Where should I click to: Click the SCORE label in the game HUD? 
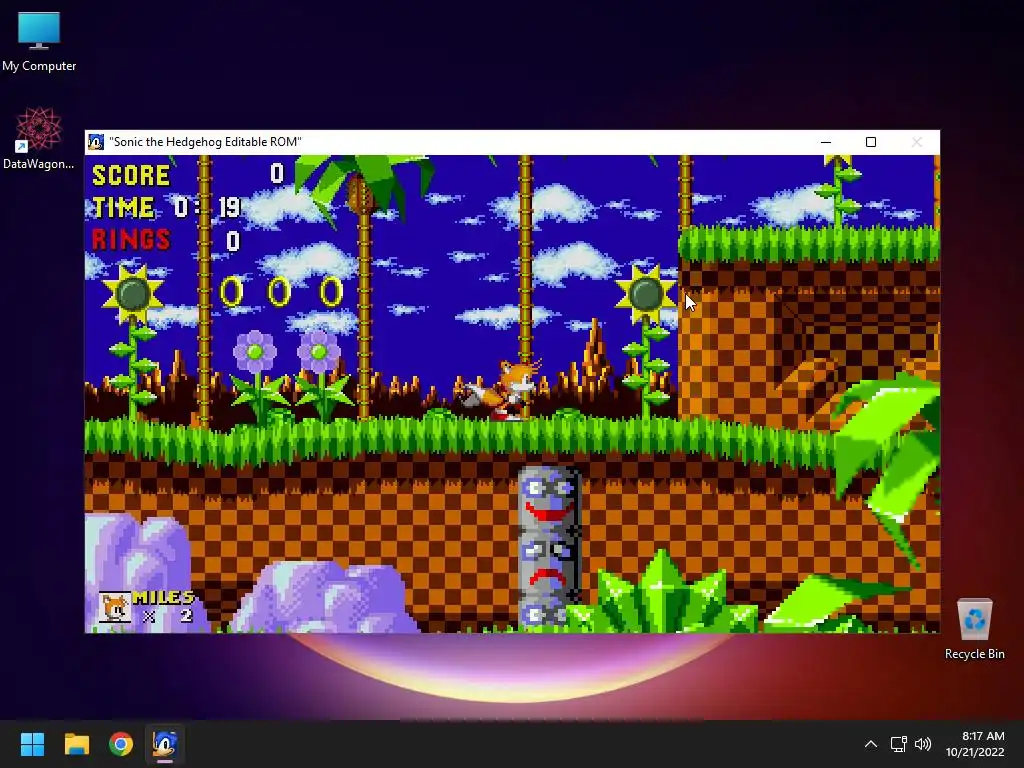pyautogui.click(x=131, y=175)
